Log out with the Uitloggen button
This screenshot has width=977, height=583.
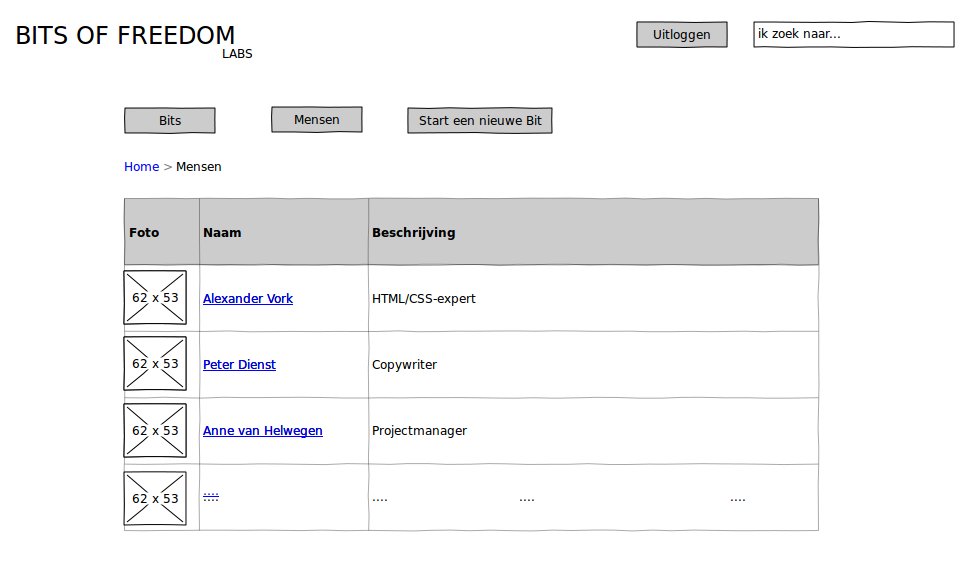point(681,35)
